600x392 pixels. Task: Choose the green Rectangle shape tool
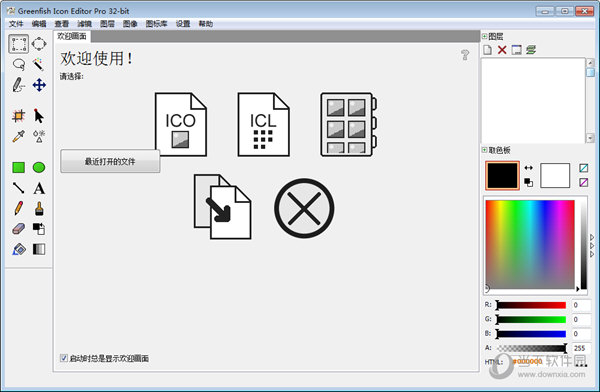18,167
